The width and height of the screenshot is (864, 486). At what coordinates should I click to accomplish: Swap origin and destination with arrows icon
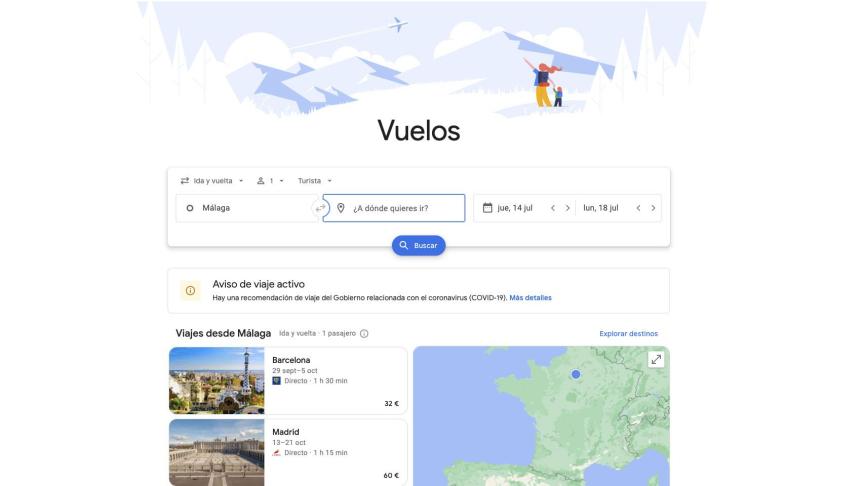click(x=320, y=208)
